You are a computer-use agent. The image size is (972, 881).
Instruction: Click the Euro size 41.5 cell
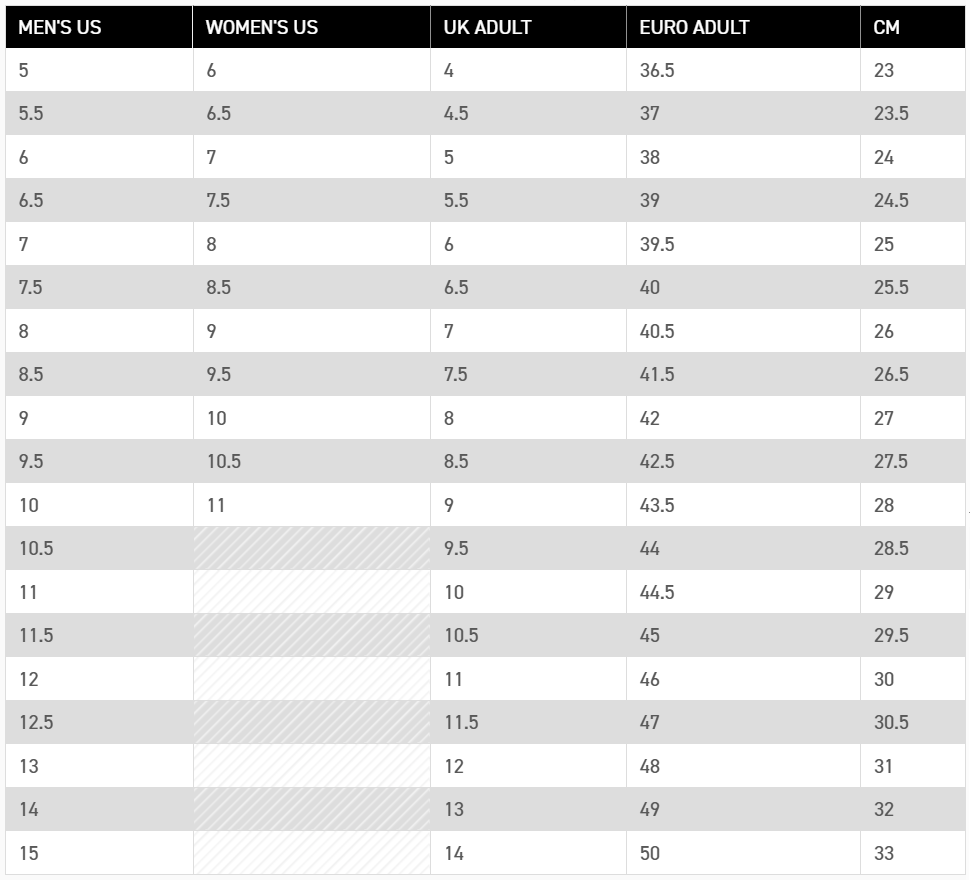pyautogui.click(x=744, y=374)
